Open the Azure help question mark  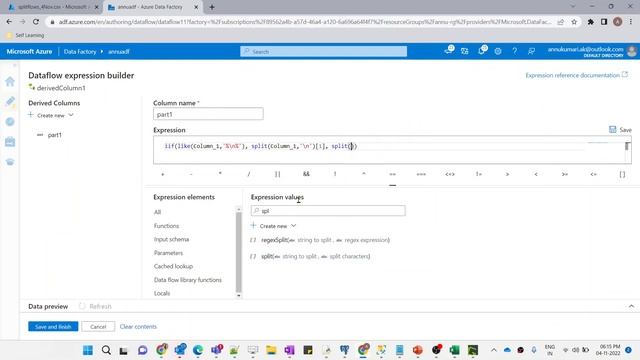[x=515, y=51]
